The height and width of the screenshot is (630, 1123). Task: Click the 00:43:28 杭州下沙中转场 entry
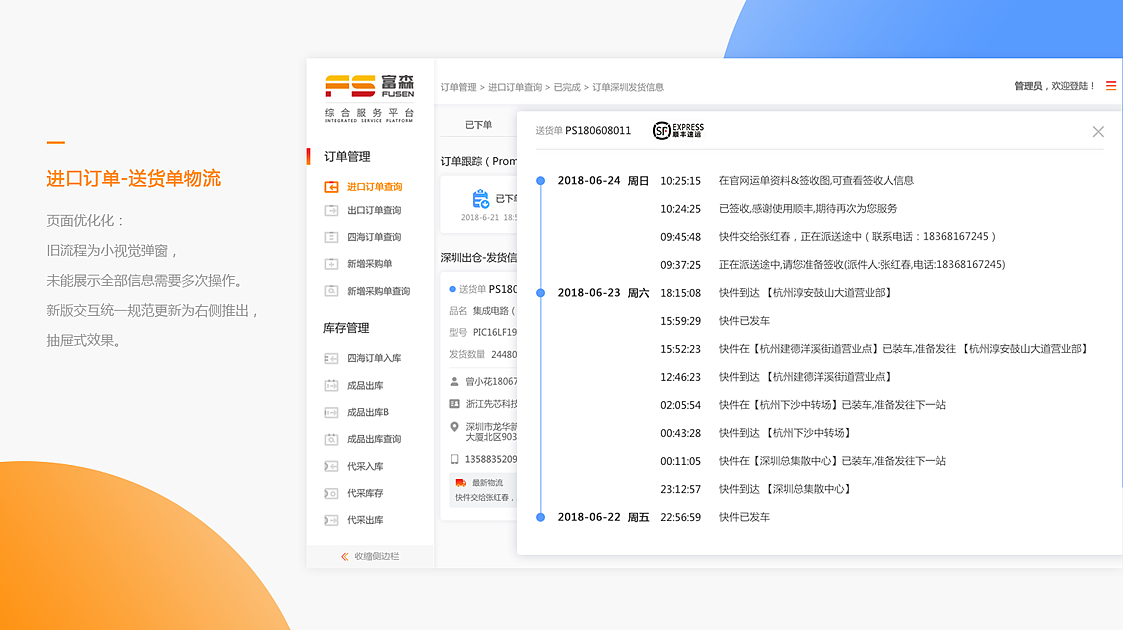pos(756,433)
